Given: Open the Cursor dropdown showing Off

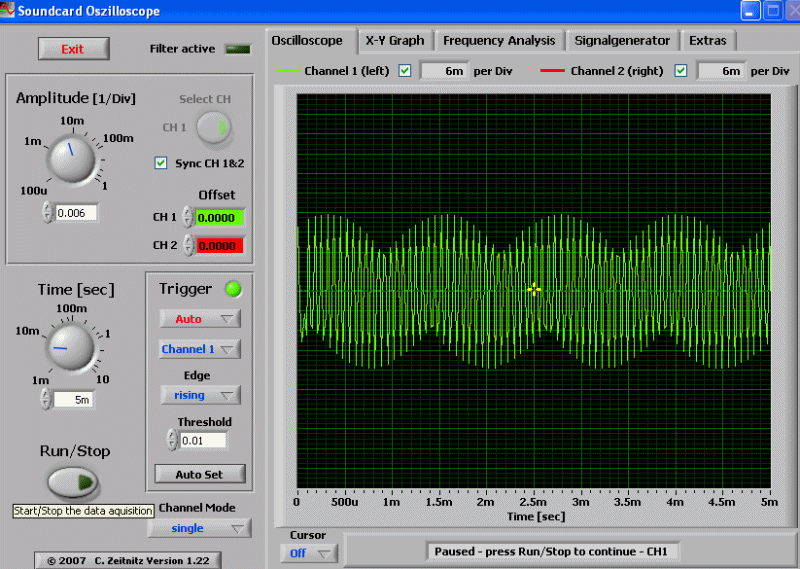Looking at the screenshot, I should tap(308, 553).
